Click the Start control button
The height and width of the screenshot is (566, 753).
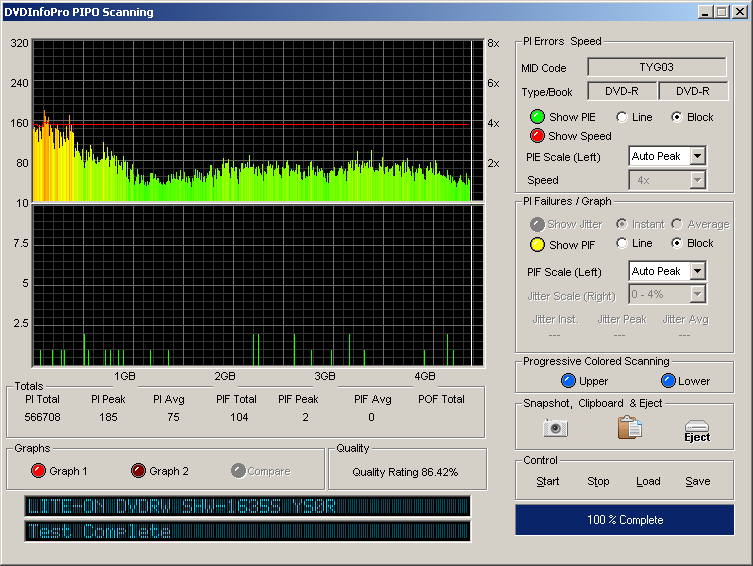[x=547, y=481]
